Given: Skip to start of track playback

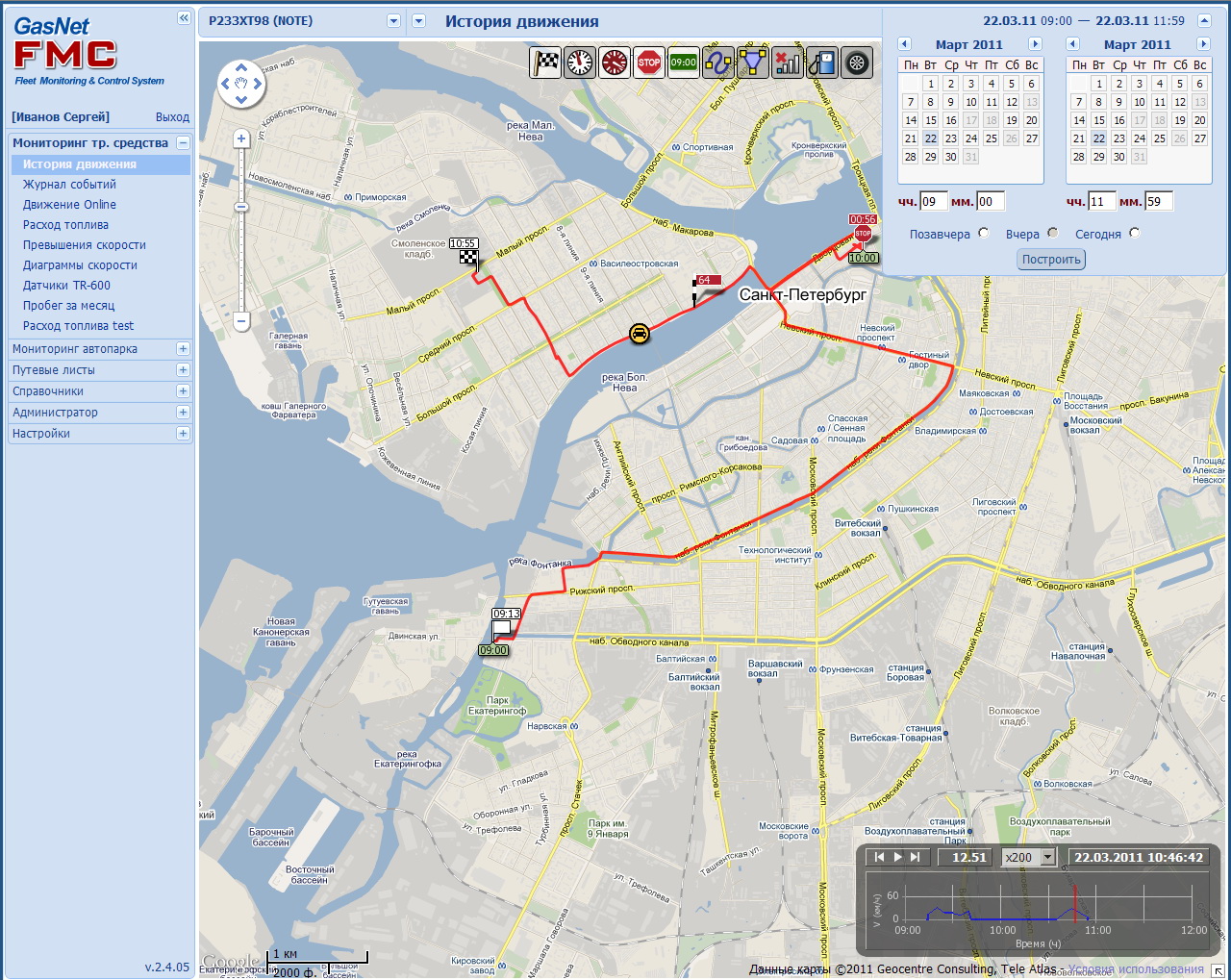Looking at the screenshot, I should click(878, 857).
